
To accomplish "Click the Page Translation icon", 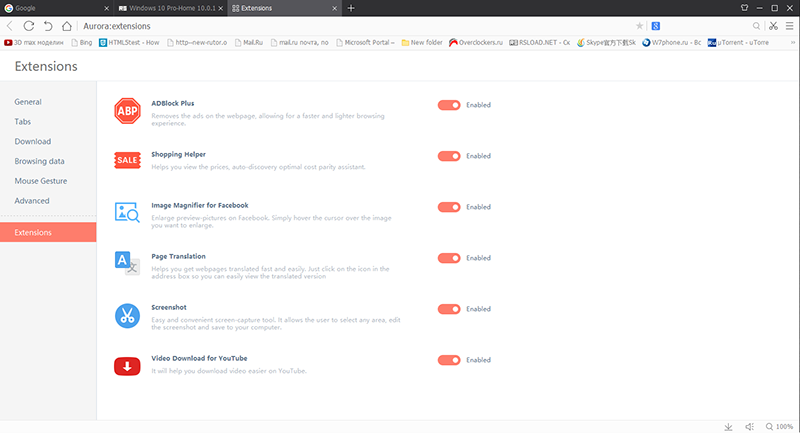I will click(x=127, y=263).
